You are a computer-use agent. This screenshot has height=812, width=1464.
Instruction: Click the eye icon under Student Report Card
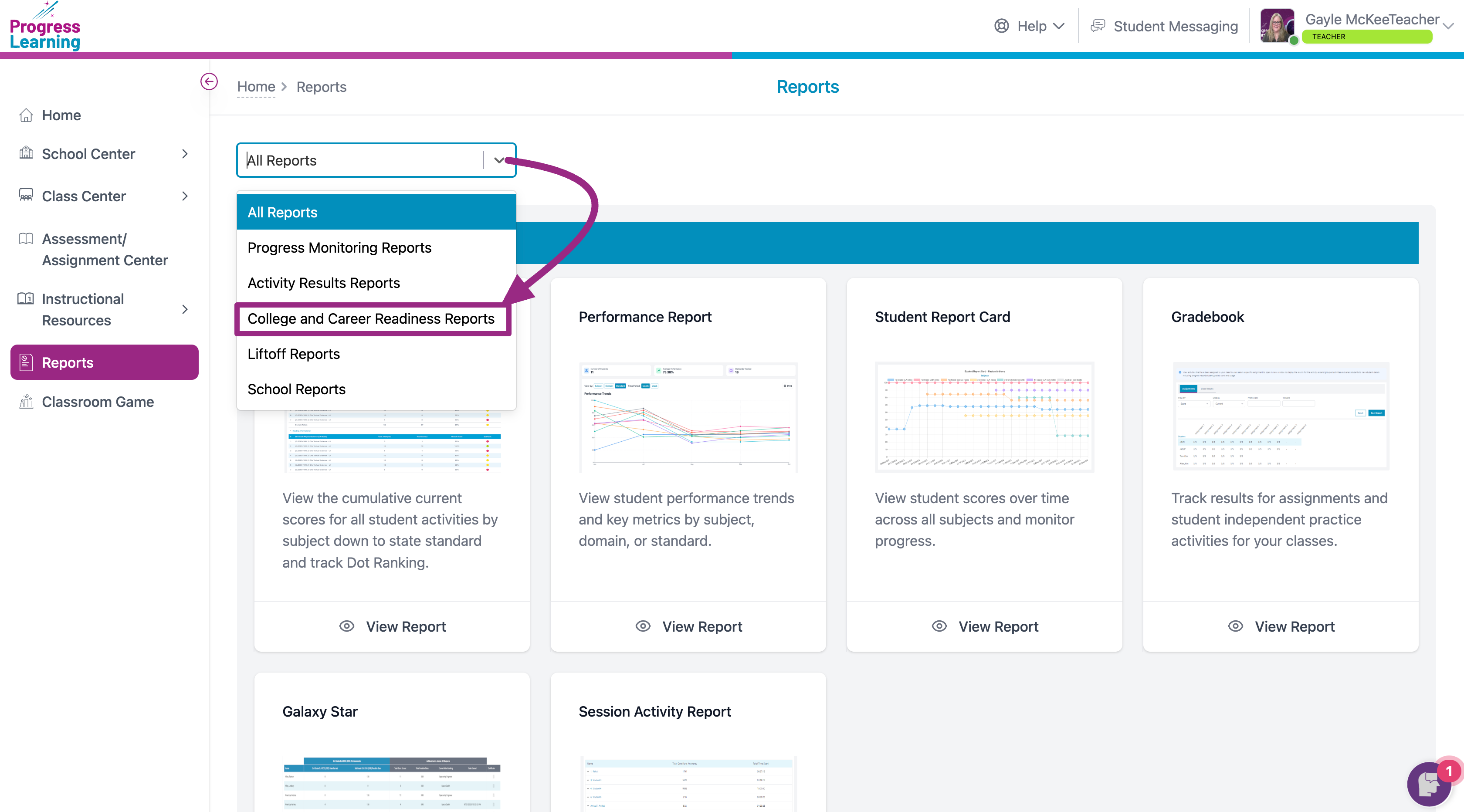click(939, 626)
